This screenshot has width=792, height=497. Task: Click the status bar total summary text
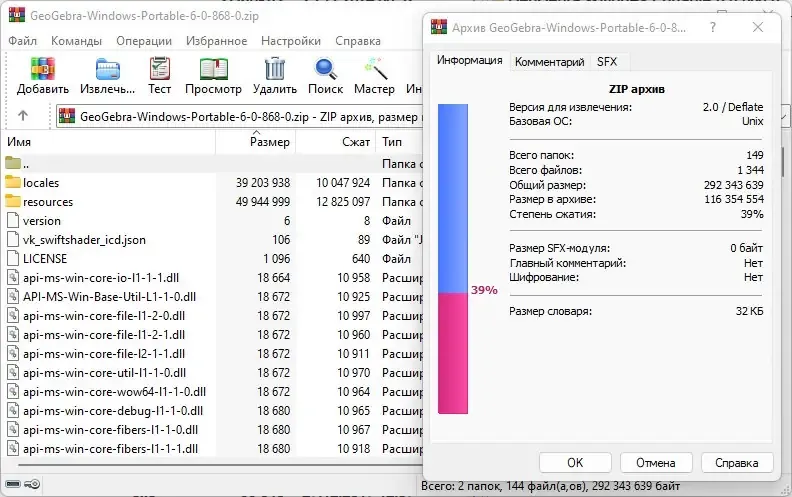[x=550, y=486]
